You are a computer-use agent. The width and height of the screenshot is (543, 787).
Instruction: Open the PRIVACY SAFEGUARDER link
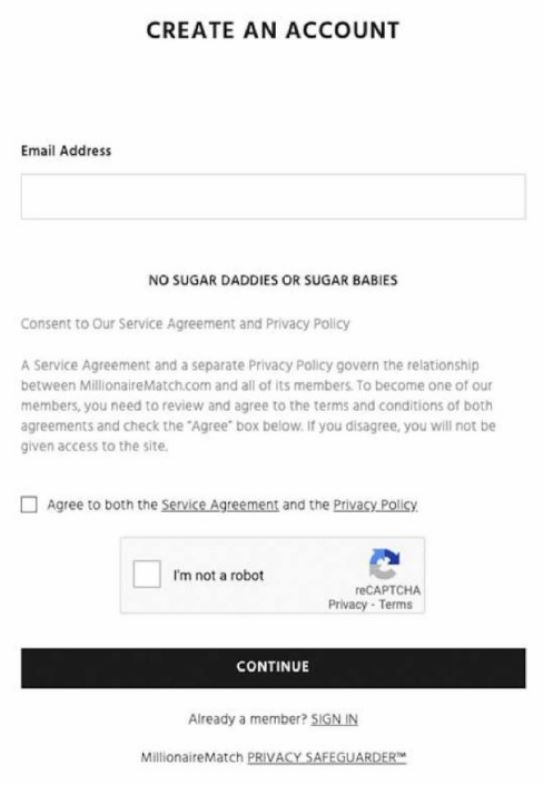327,757
